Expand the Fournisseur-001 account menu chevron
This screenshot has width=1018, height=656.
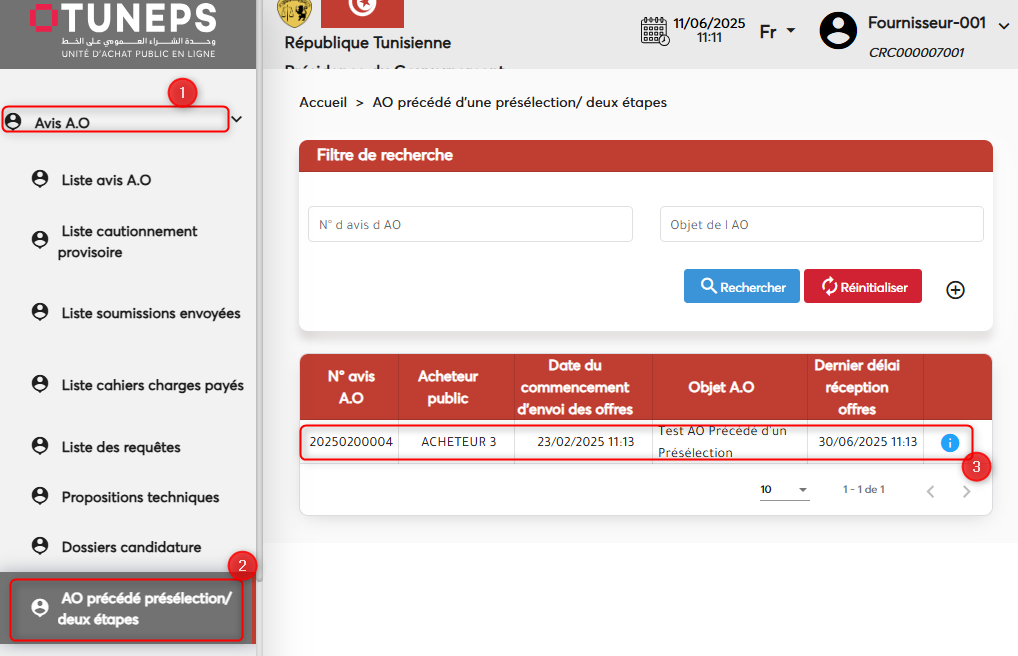coord(1004,26)
